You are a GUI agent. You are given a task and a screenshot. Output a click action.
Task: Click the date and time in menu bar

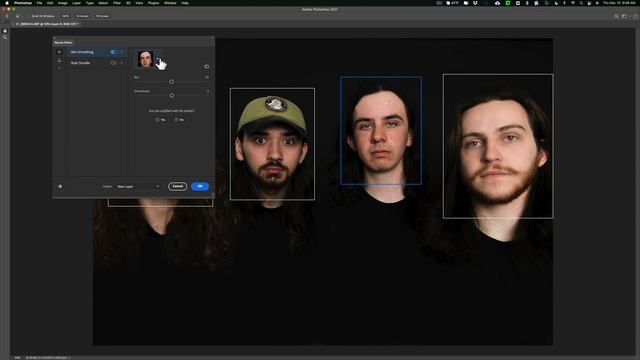(620, 3)
